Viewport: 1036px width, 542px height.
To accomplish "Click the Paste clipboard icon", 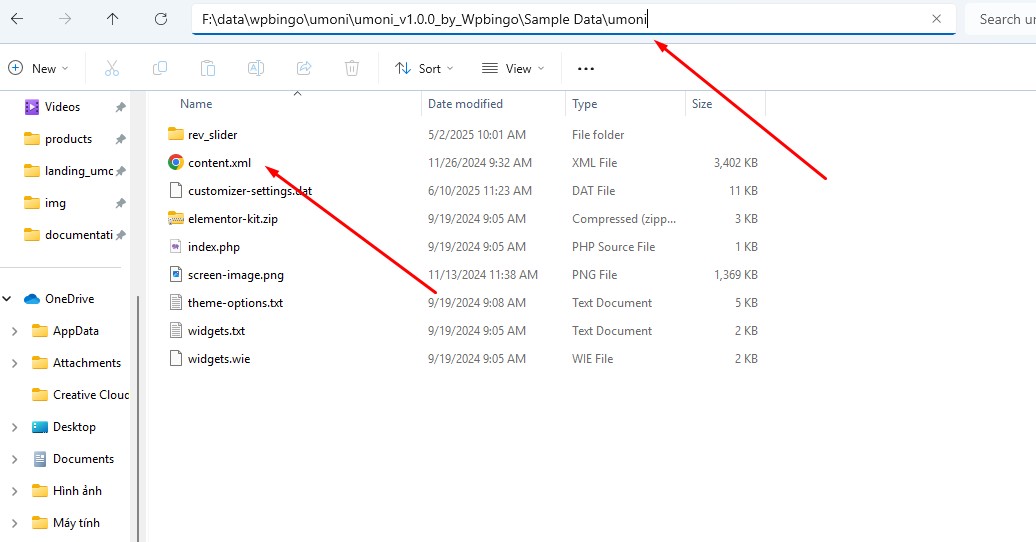I will point(207,68).
